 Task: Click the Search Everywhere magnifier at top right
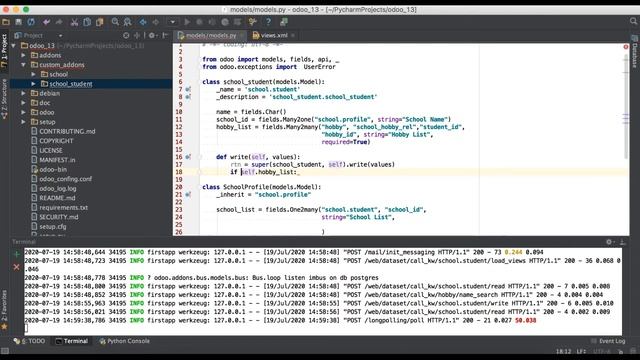click(x=633, y=21)
